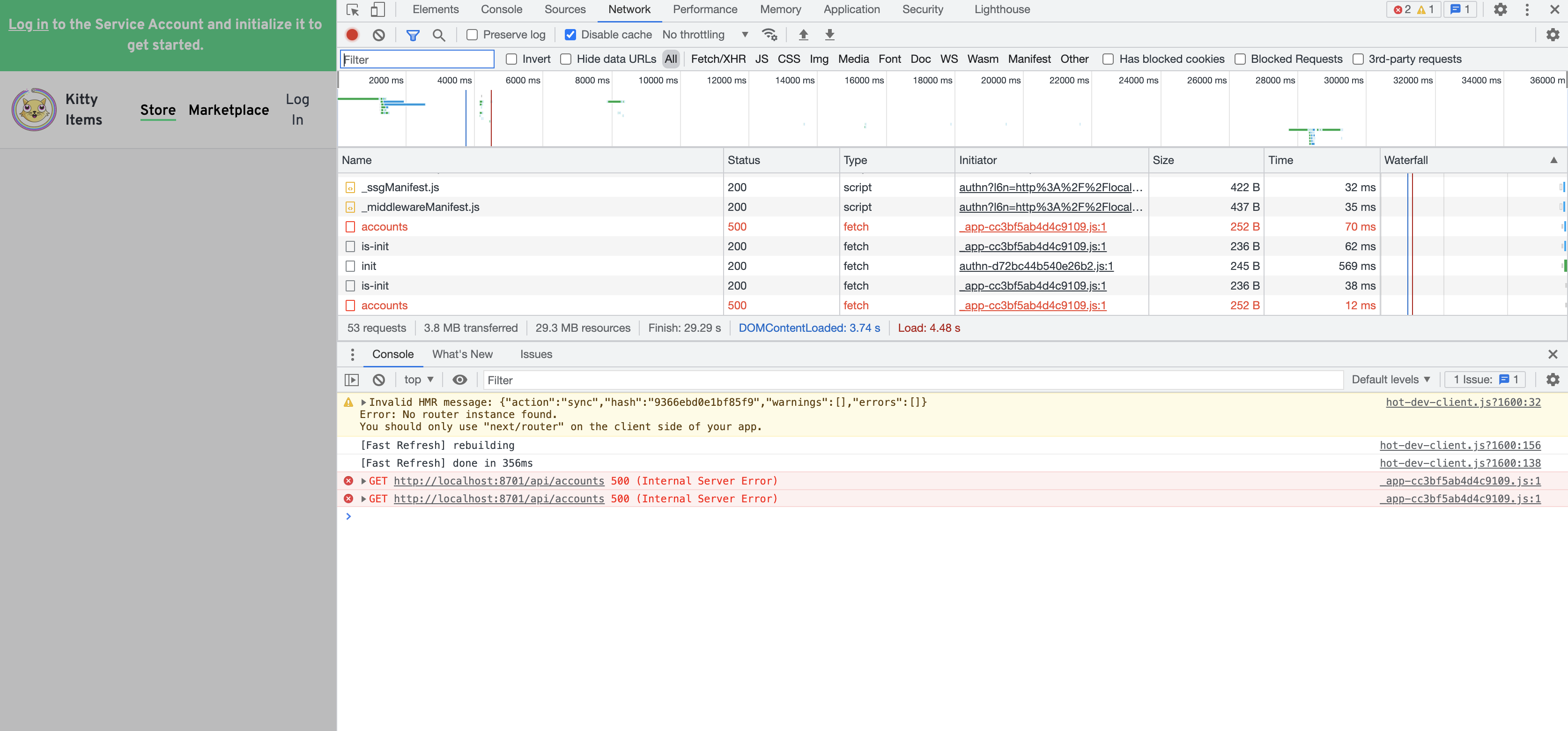Click the inspect element picker icon

(x=353, y=10)
